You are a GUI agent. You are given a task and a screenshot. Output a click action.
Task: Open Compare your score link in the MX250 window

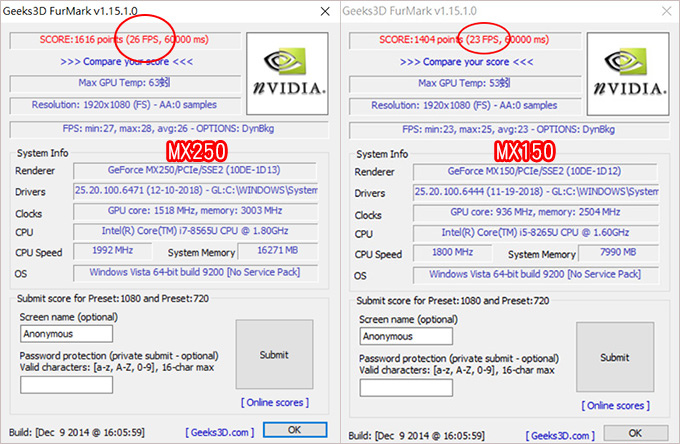(x=126, y=62)
